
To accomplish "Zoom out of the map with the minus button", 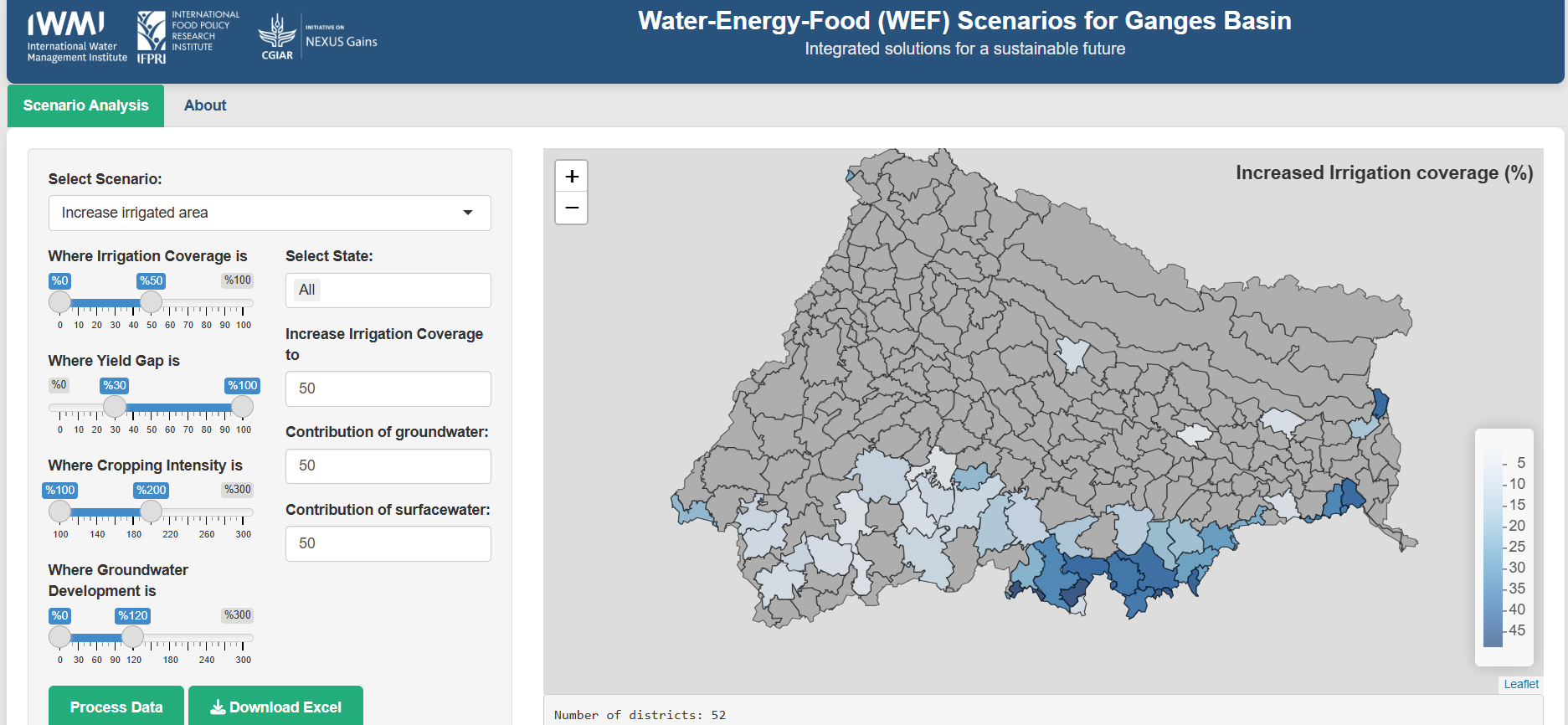I will 572,208.
